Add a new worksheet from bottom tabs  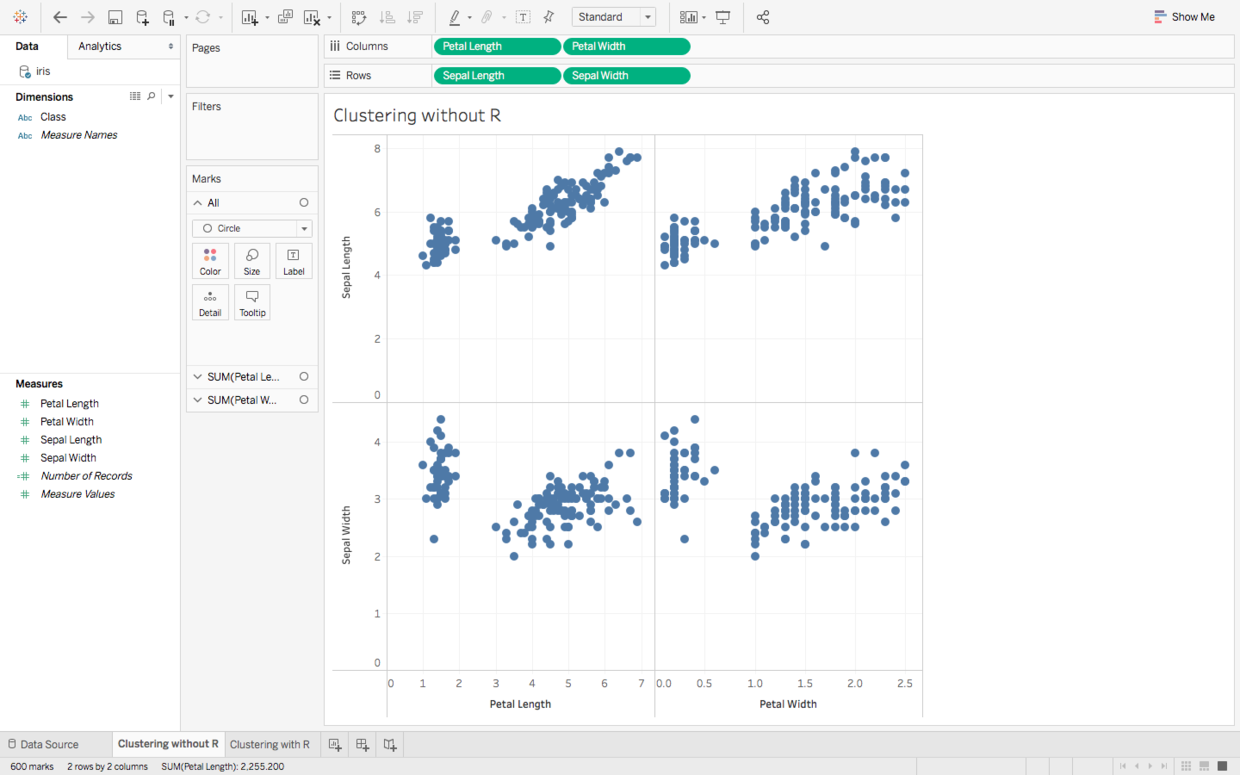pos(335,745)
